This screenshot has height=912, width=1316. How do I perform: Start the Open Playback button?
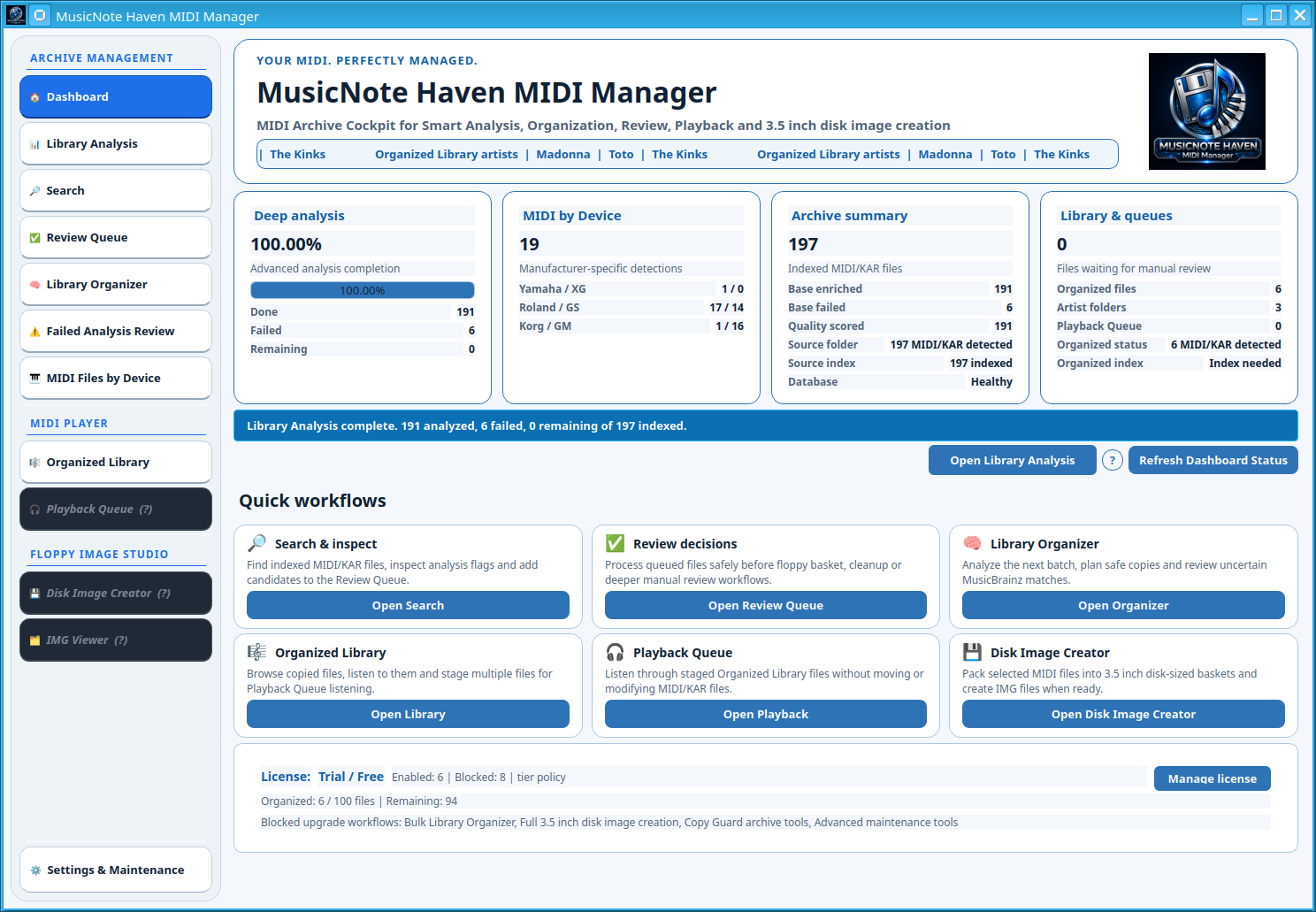pos(766,714)
